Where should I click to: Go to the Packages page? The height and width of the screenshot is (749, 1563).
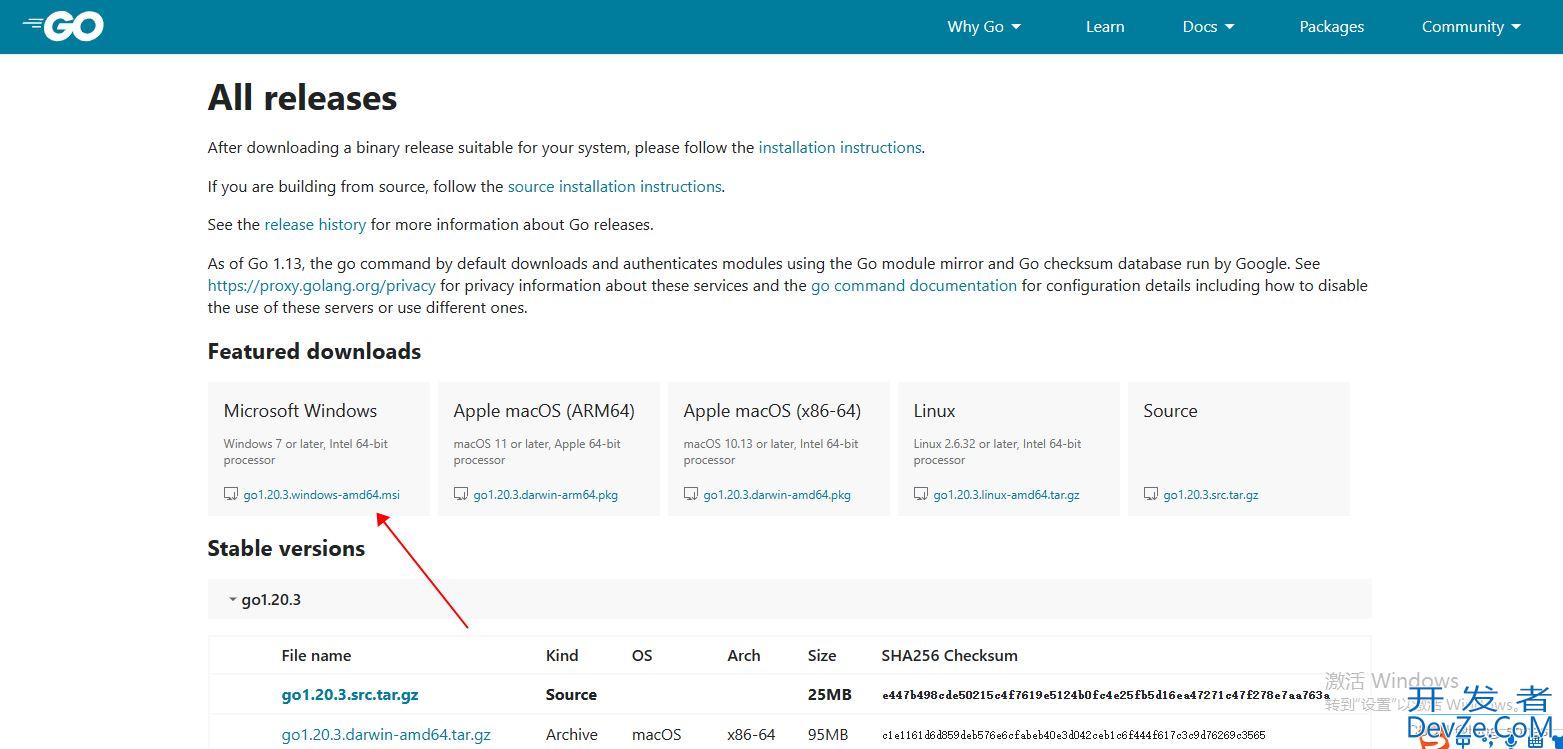[1331, 27]
